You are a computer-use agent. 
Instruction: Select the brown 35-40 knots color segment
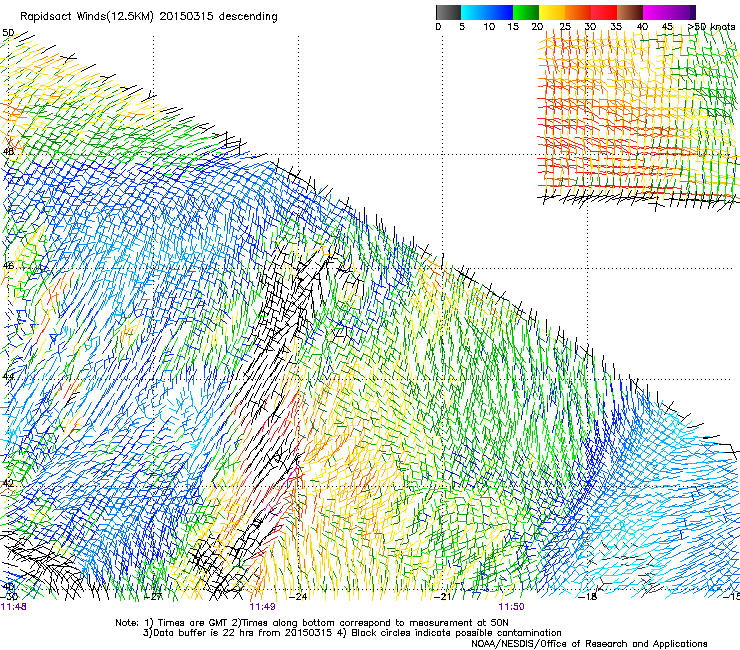(x=630, y=12)
